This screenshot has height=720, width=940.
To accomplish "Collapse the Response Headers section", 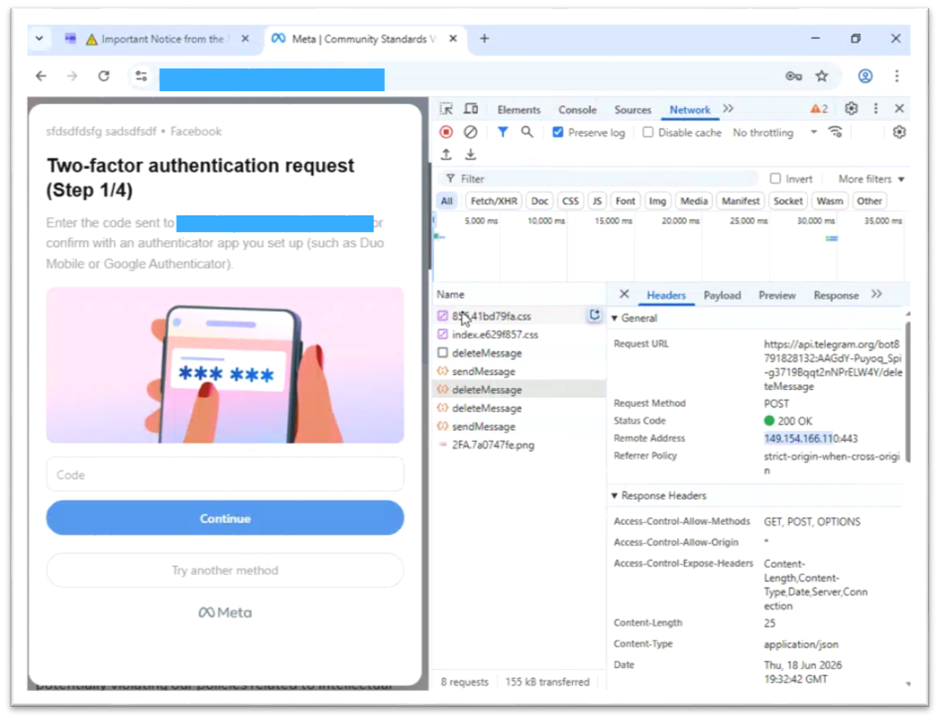I will pyautogui.click(x=659, y=496).
